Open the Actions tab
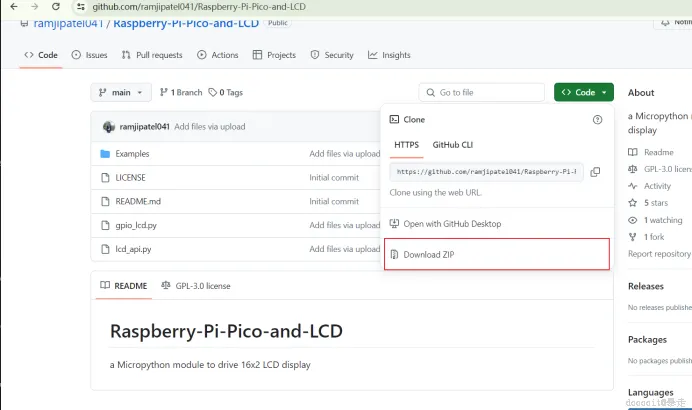Image resolution: width=692 pixels, height=410 pixels. coord(218,55)
